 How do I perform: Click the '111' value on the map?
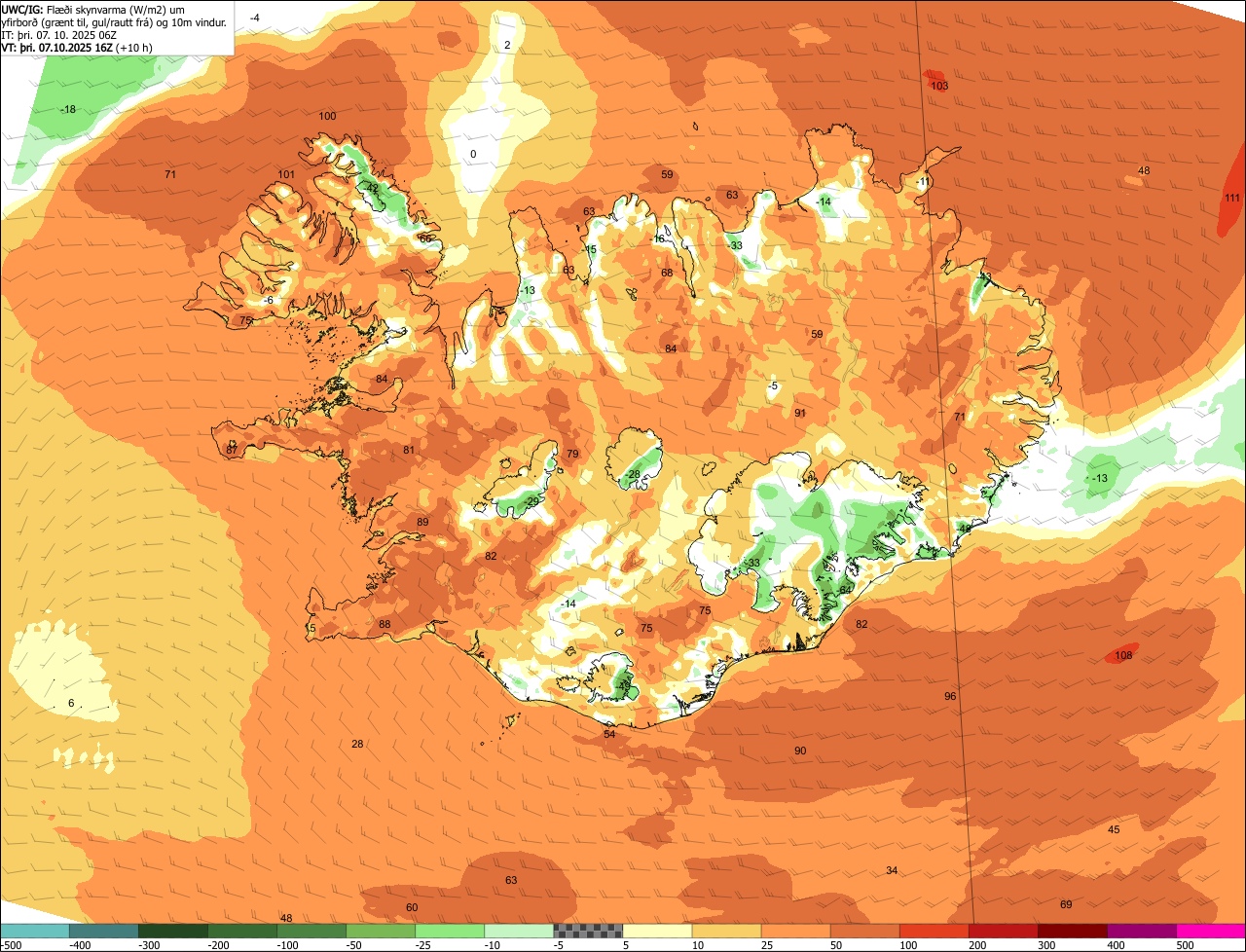1232,198
